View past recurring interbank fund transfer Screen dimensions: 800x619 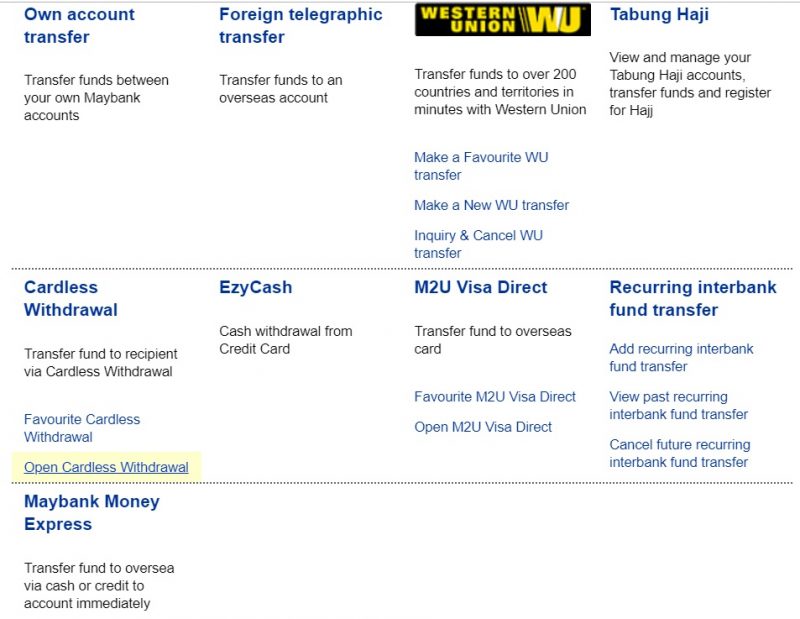(679, 406)
